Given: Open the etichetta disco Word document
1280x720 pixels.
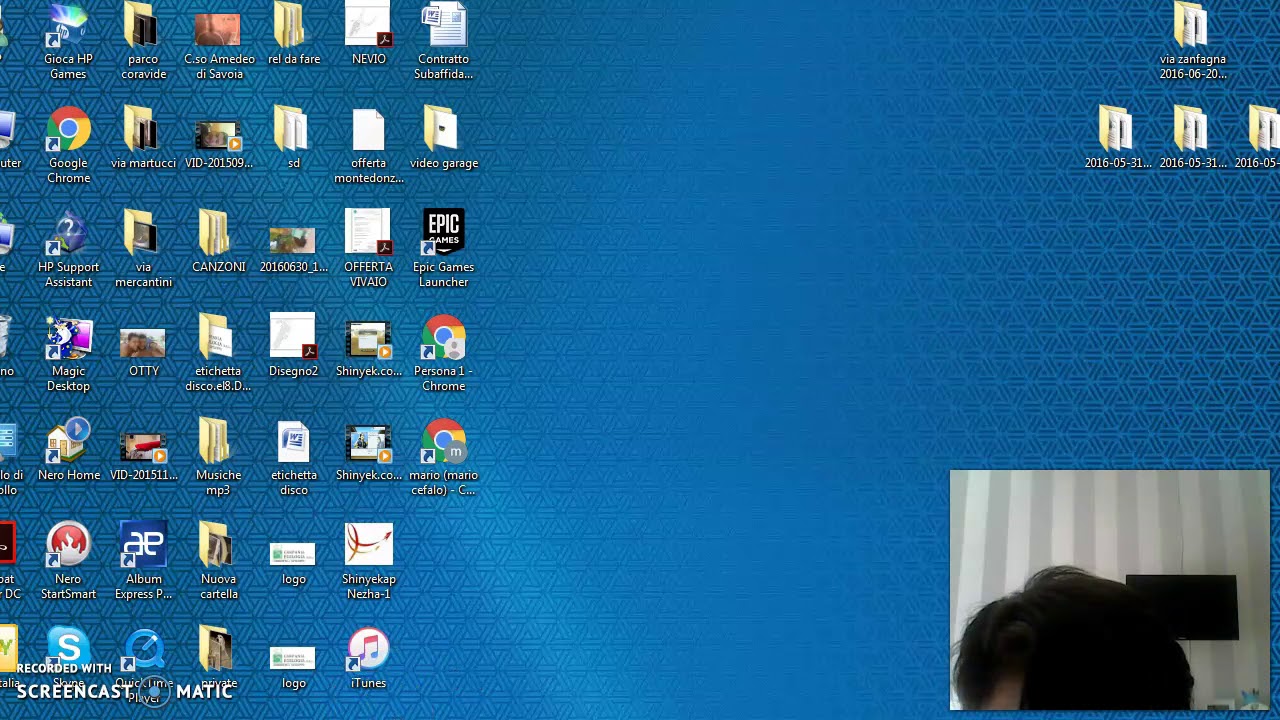Looking at the screenshot, I should [x=294, y=457].
